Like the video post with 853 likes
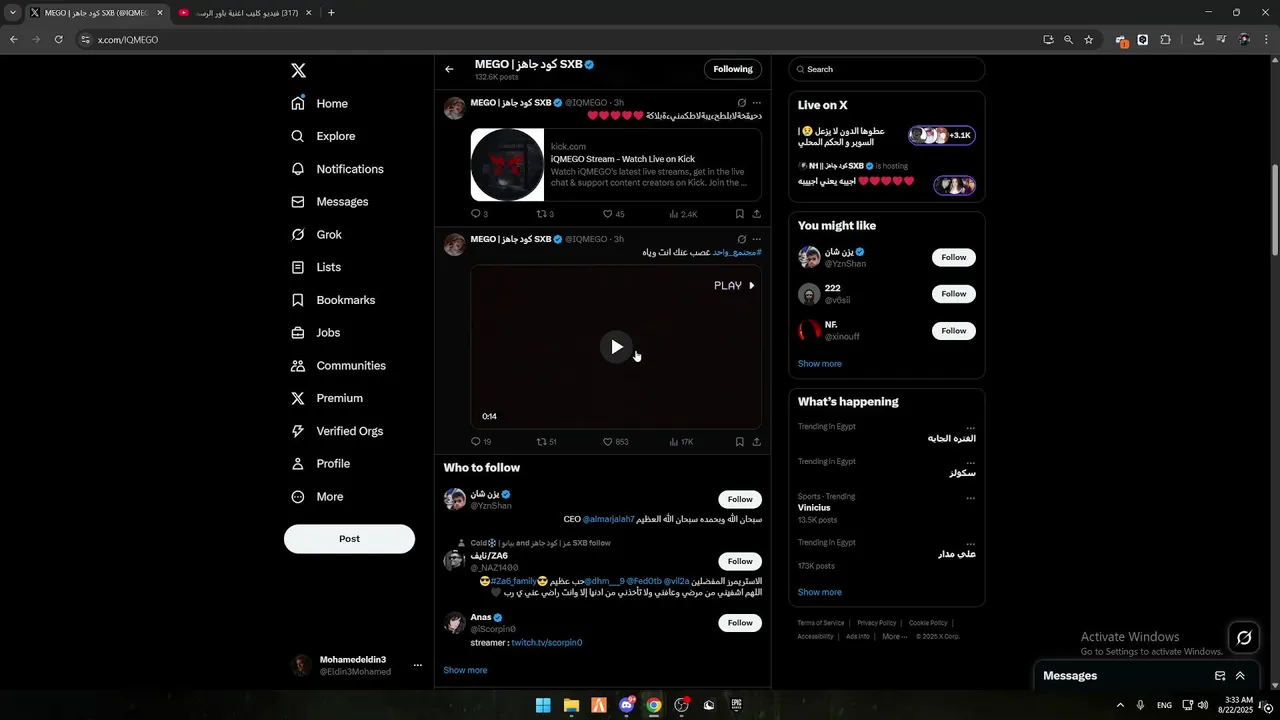 click(x=616, y=442)
